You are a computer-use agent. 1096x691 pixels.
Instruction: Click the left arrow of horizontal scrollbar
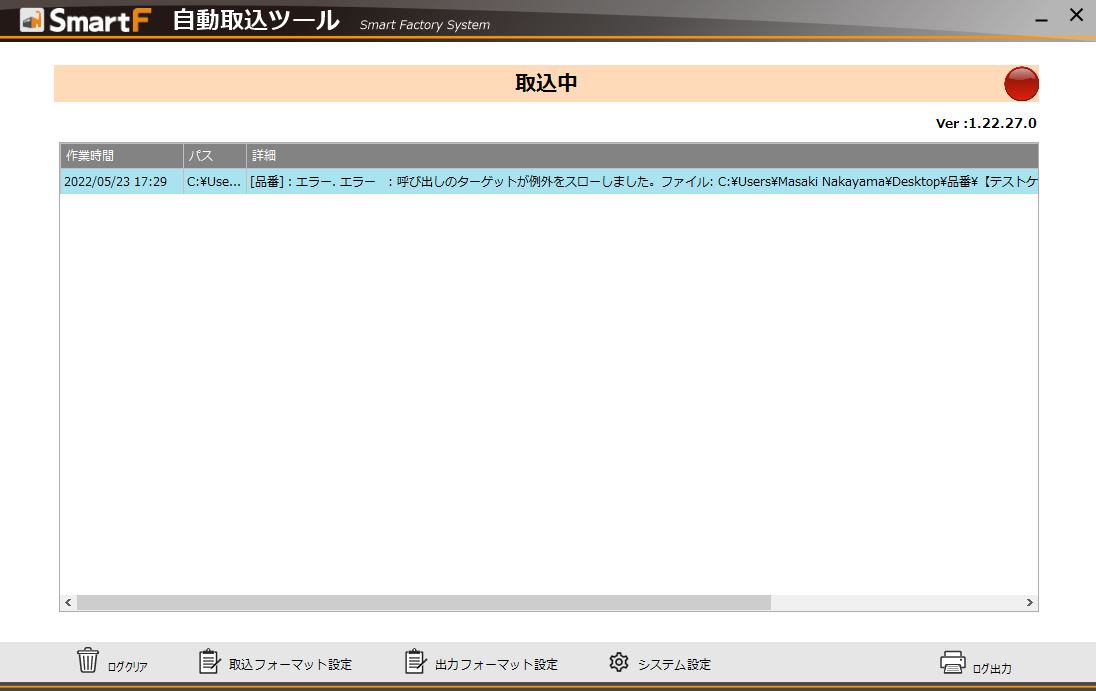pos(67,602)
